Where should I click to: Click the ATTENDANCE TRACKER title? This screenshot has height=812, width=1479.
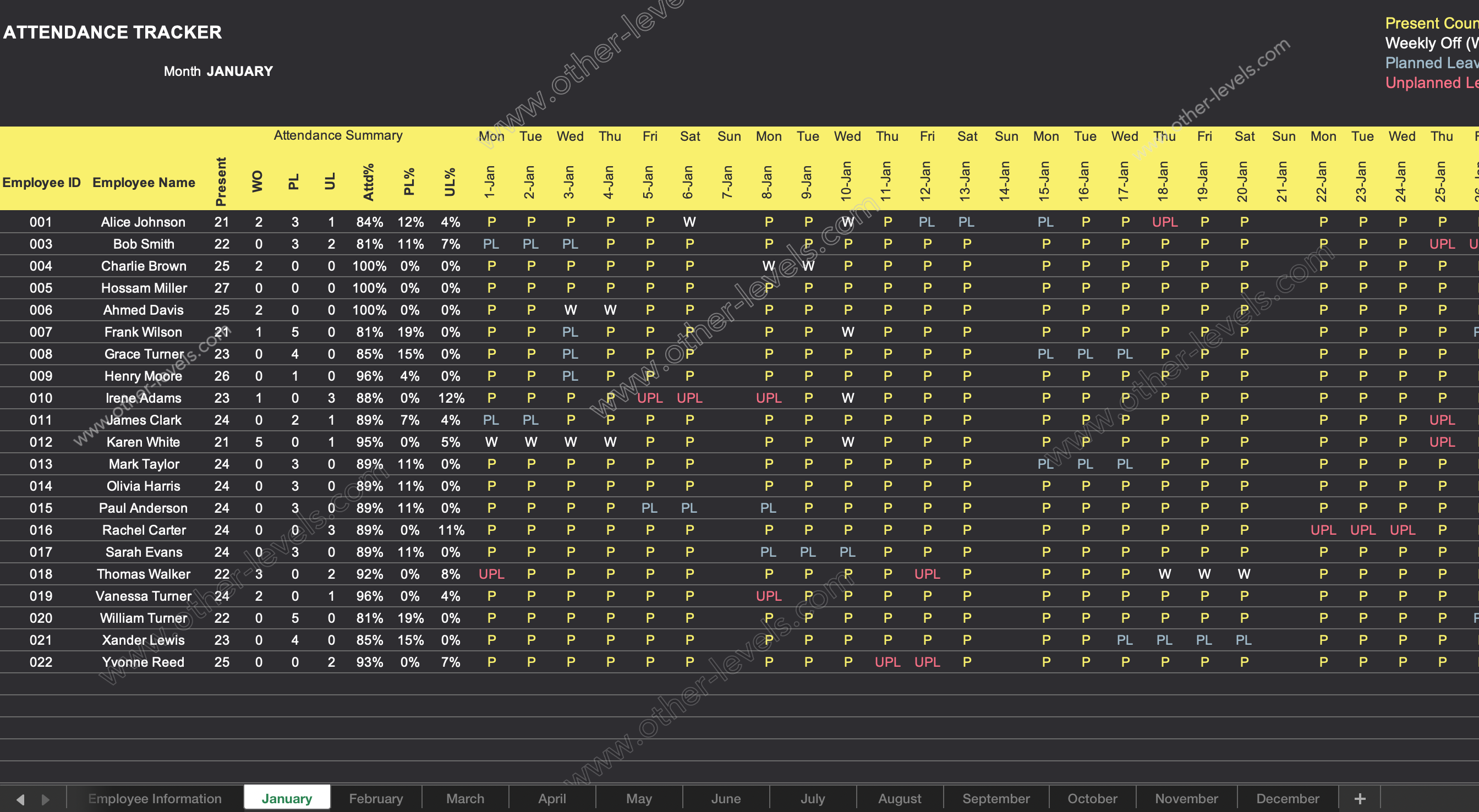coord(113,32)
